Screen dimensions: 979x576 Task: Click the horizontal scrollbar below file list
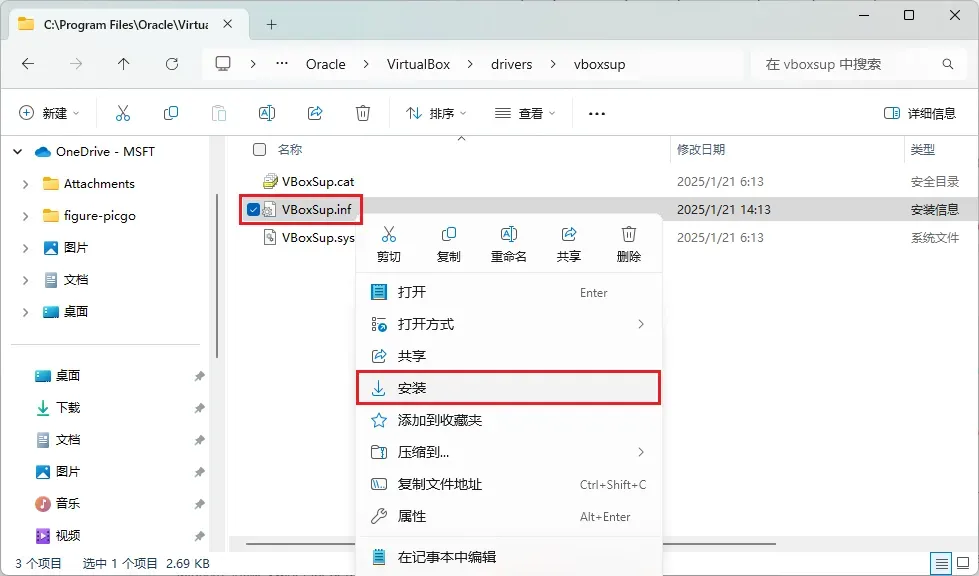[300, 545]
